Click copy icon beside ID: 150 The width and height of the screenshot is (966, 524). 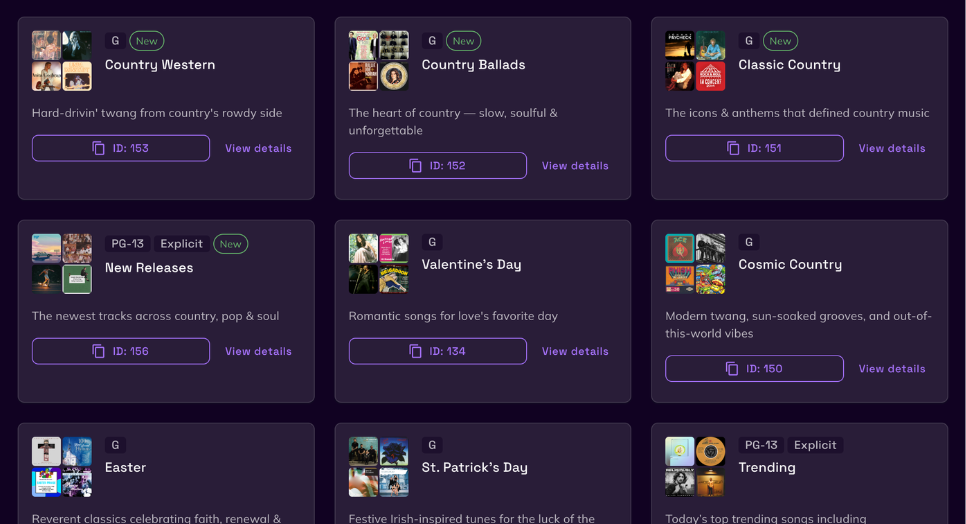tap(733, 369)
